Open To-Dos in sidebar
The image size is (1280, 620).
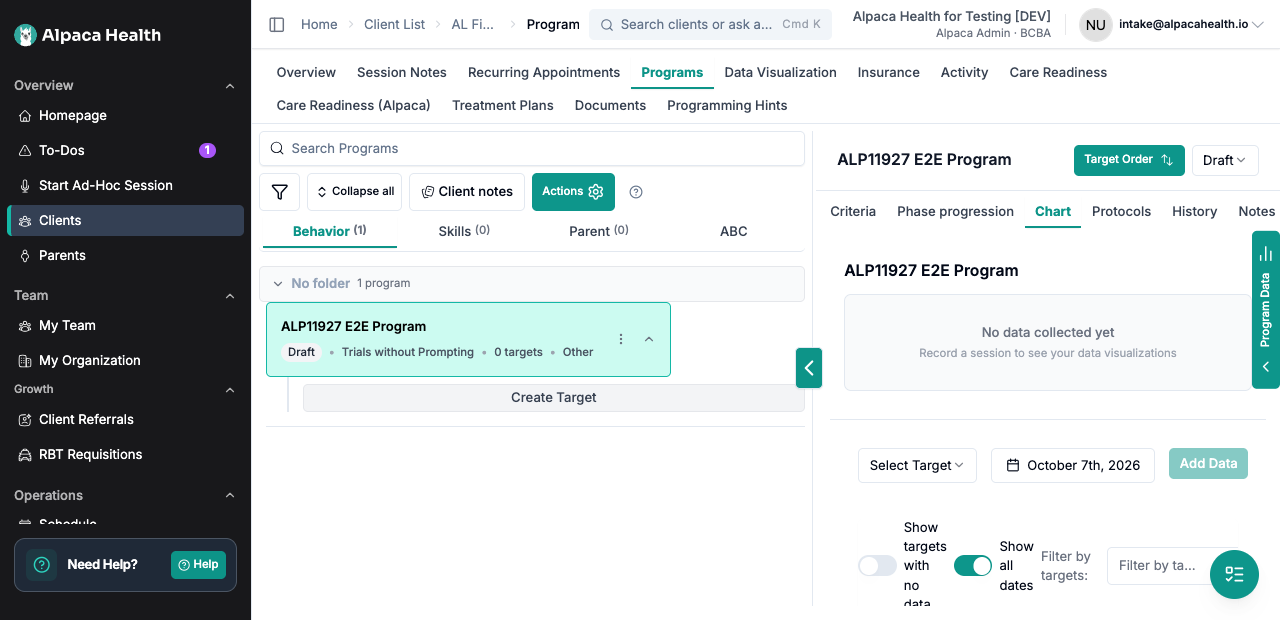(x=125, y=150)
